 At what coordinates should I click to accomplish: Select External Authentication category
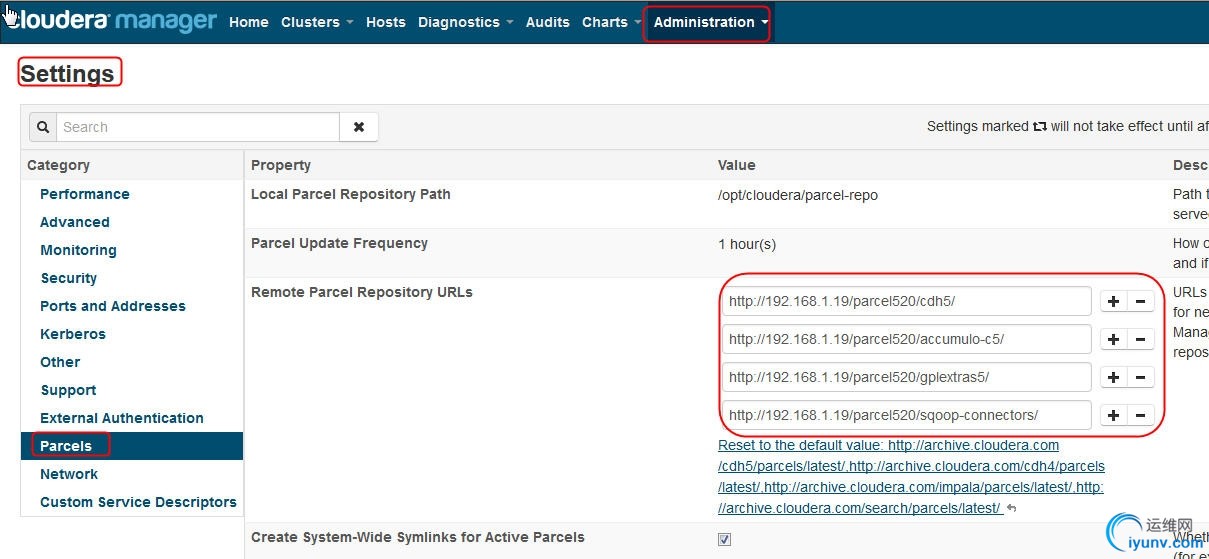coord(122,418)
